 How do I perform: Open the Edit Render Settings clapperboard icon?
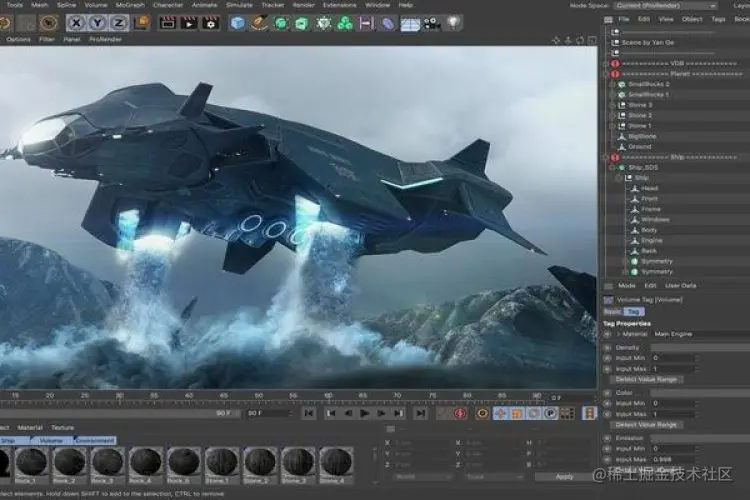[x=210, y=23]
